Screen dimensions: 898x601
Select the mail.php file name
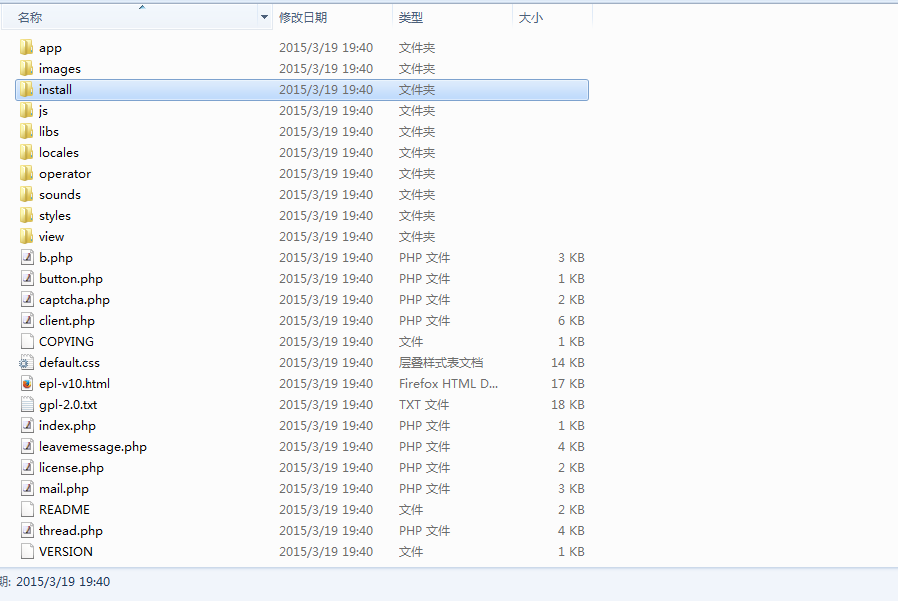[x=64, y=489]
